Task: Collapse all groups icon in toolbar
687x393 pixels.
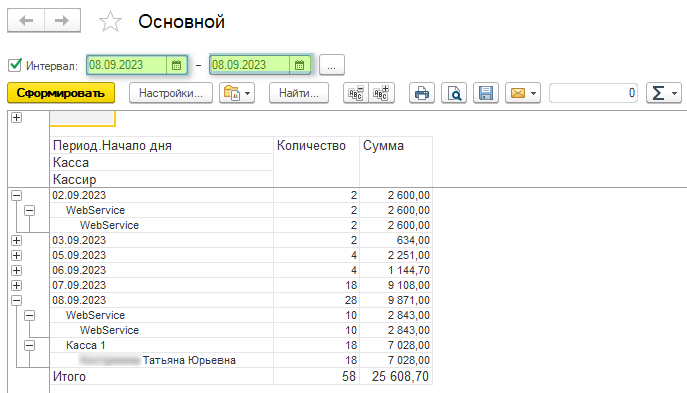Action: point(356,93)
